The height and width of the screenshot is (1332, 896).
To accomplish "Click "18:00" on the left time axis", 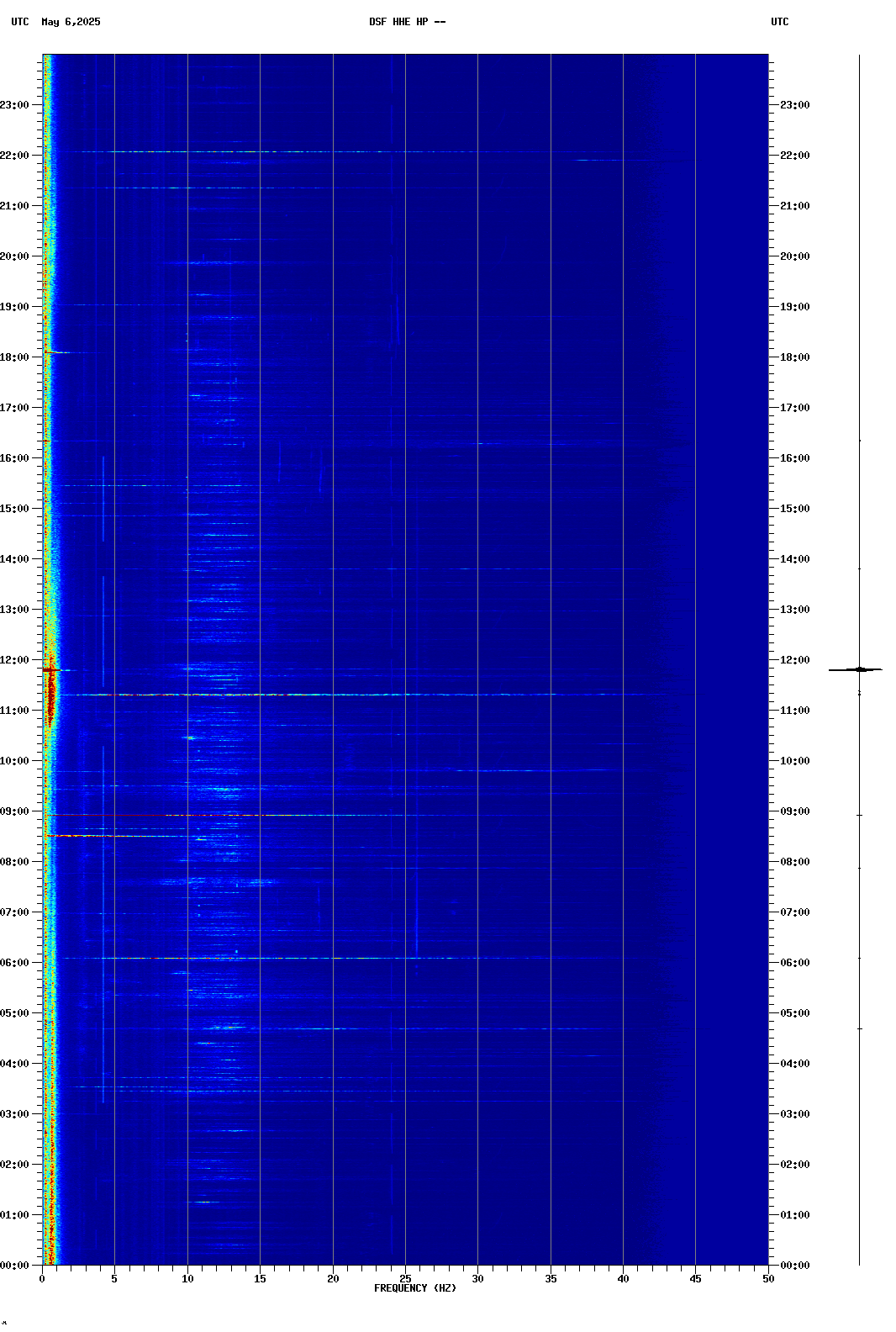I will coord(14,357).
